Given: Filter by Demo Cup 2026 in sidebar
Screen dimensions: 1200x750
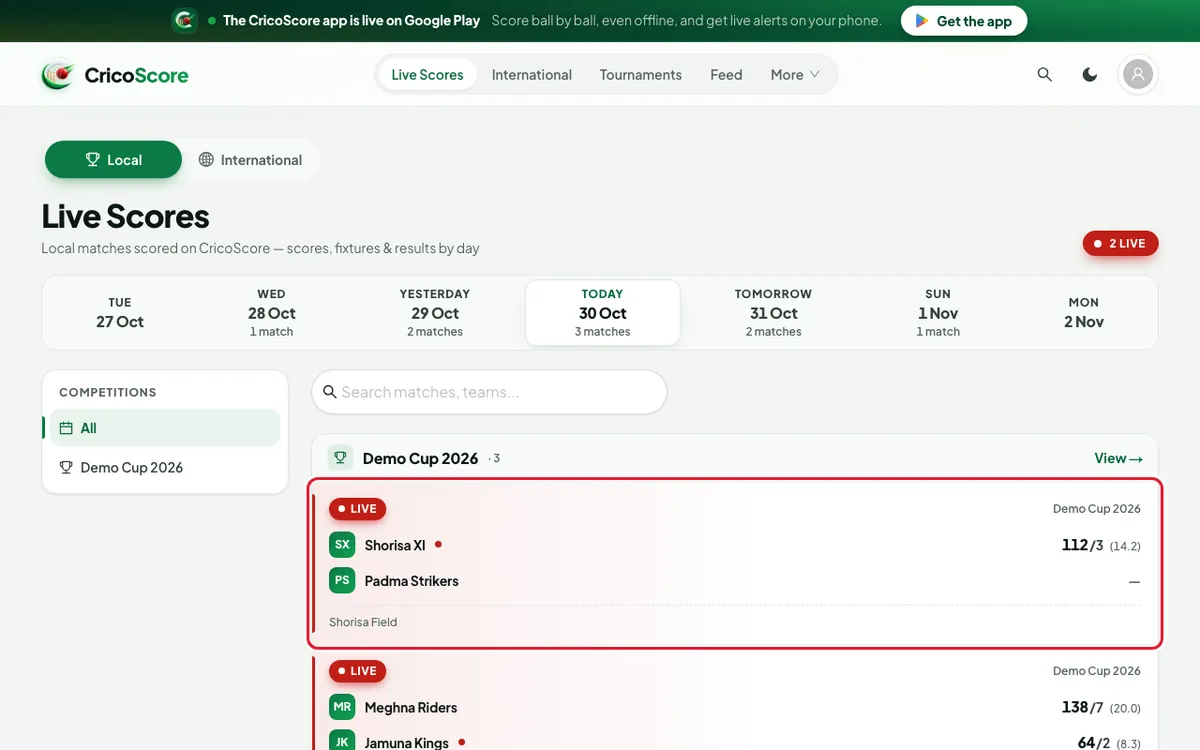Looking at the screenshot, I should [165, 468].
